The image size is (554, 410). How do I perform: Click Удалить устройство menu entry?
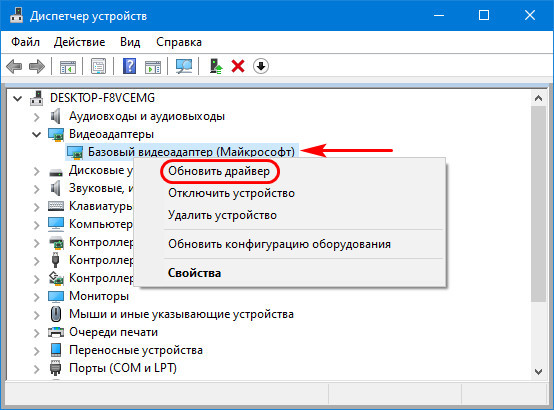pyautogui.click(x=222, y=215)
